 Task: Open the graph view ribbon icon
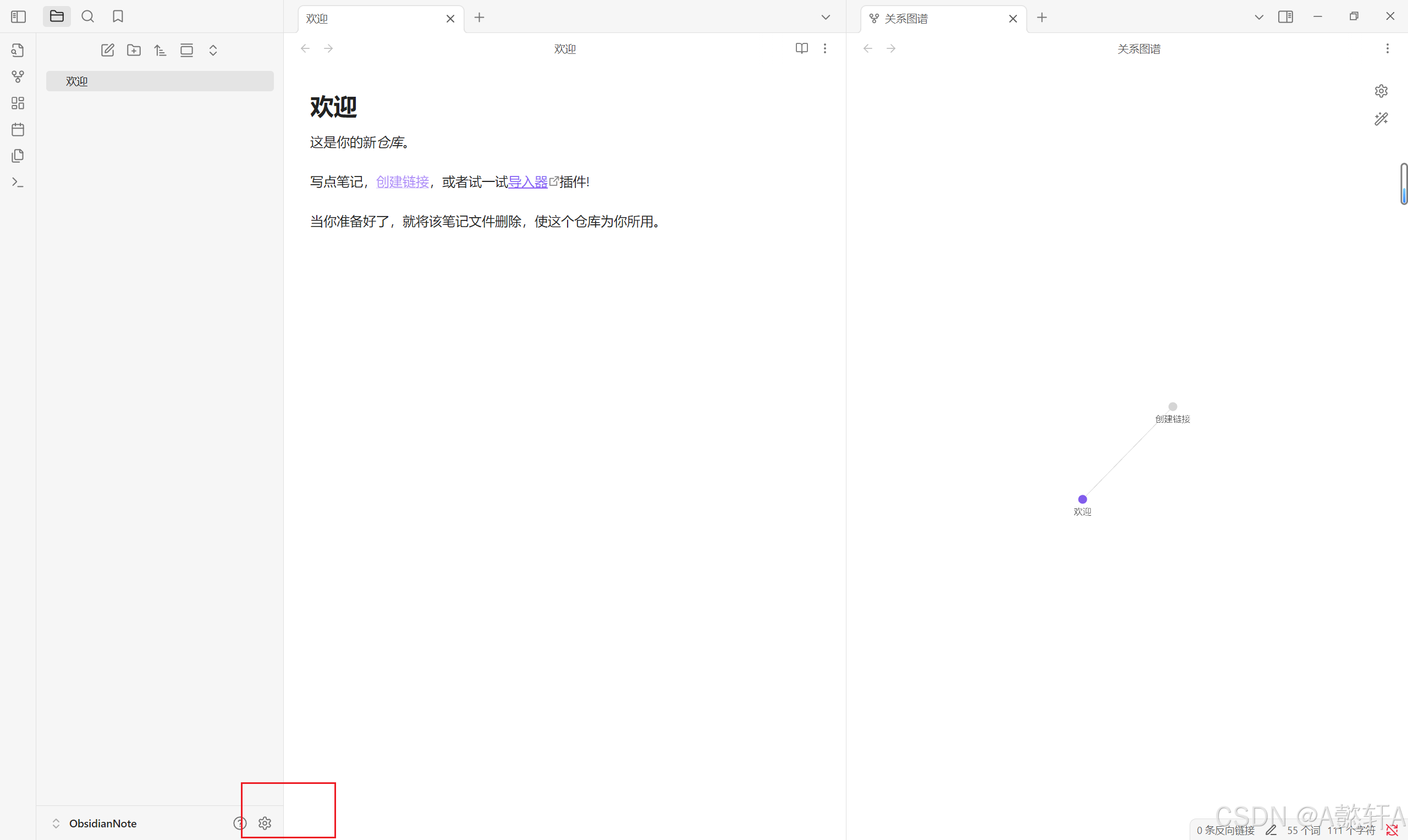(18, 76)
